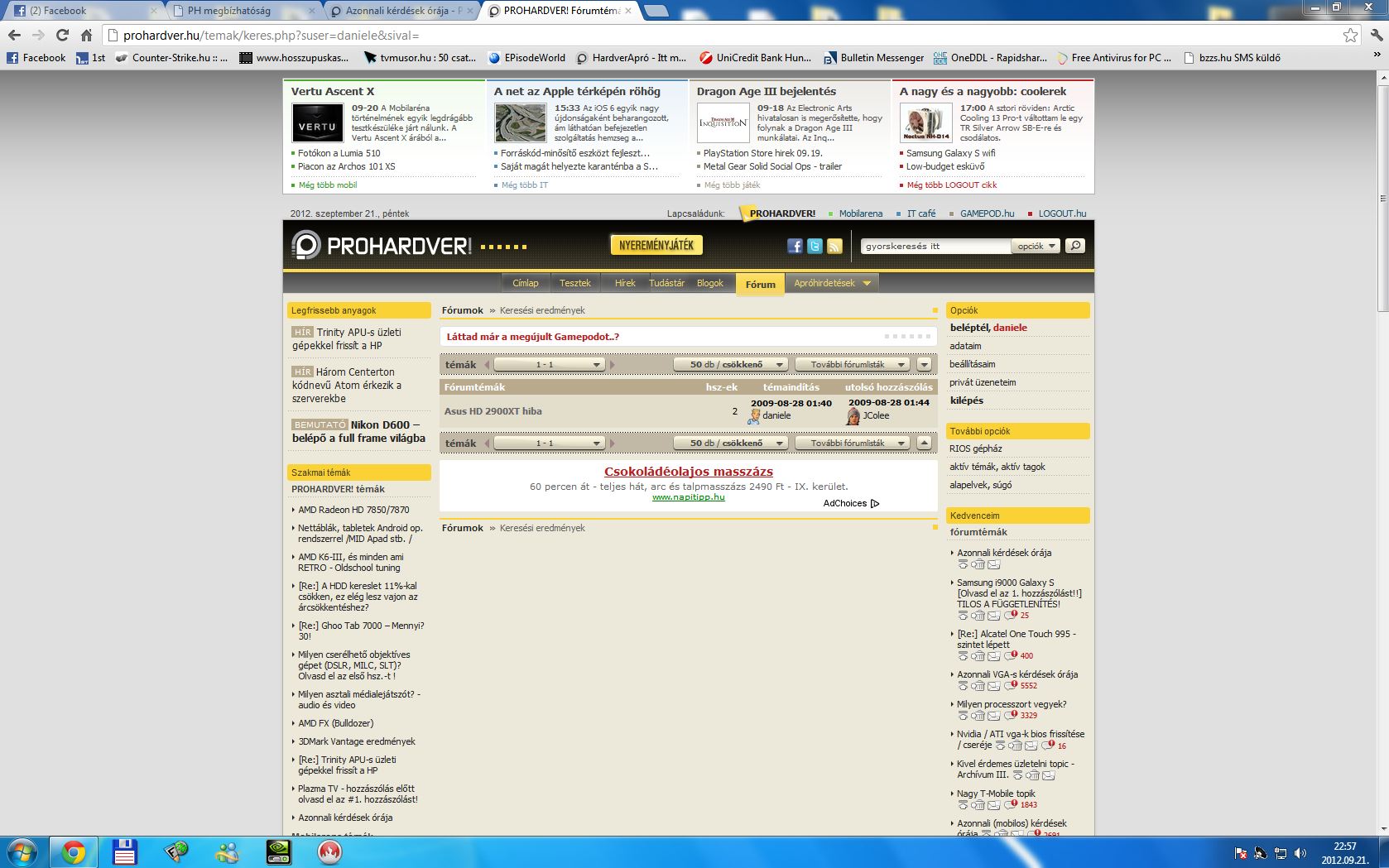Click 'Láttad már a megújult Gamepodot..?' link
1389x868 pixels.
(533, 337)
